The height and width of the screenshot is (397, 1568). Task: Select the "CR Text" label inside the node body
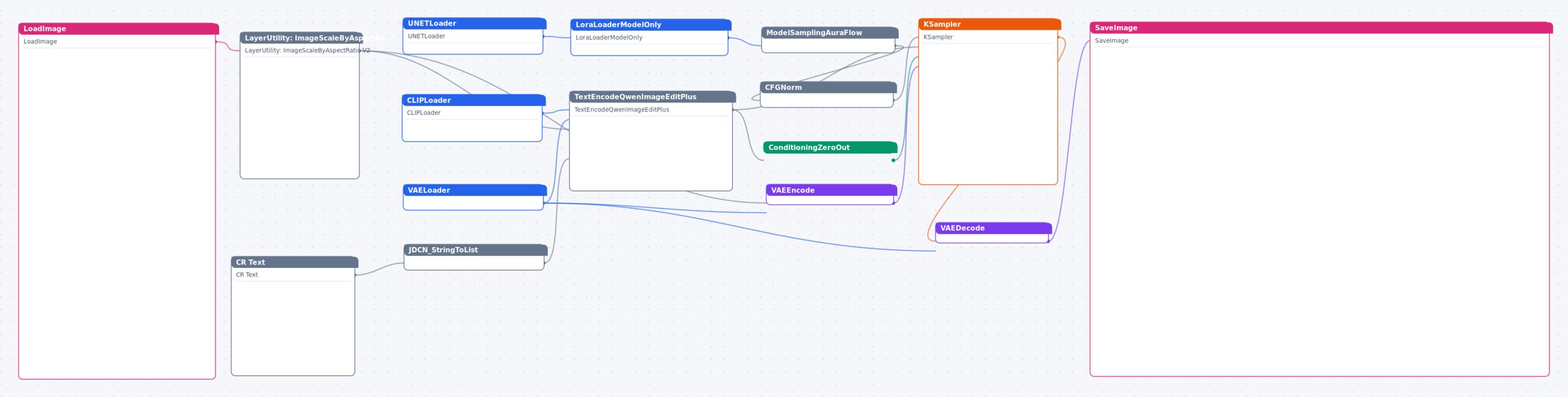[x=247, y=275]
